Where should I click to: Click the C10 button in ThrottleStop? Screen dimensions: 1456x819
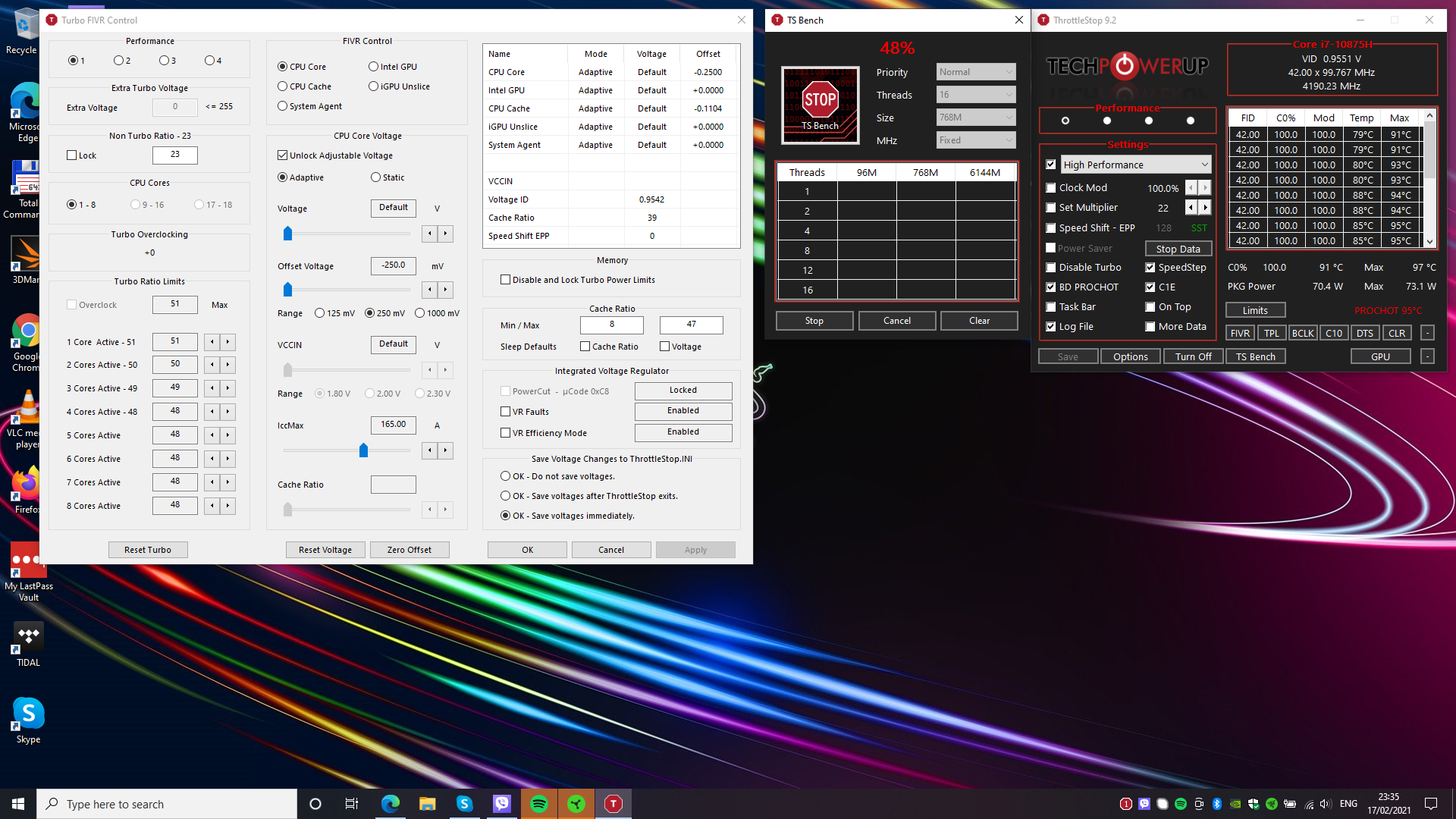[1333, 334]
